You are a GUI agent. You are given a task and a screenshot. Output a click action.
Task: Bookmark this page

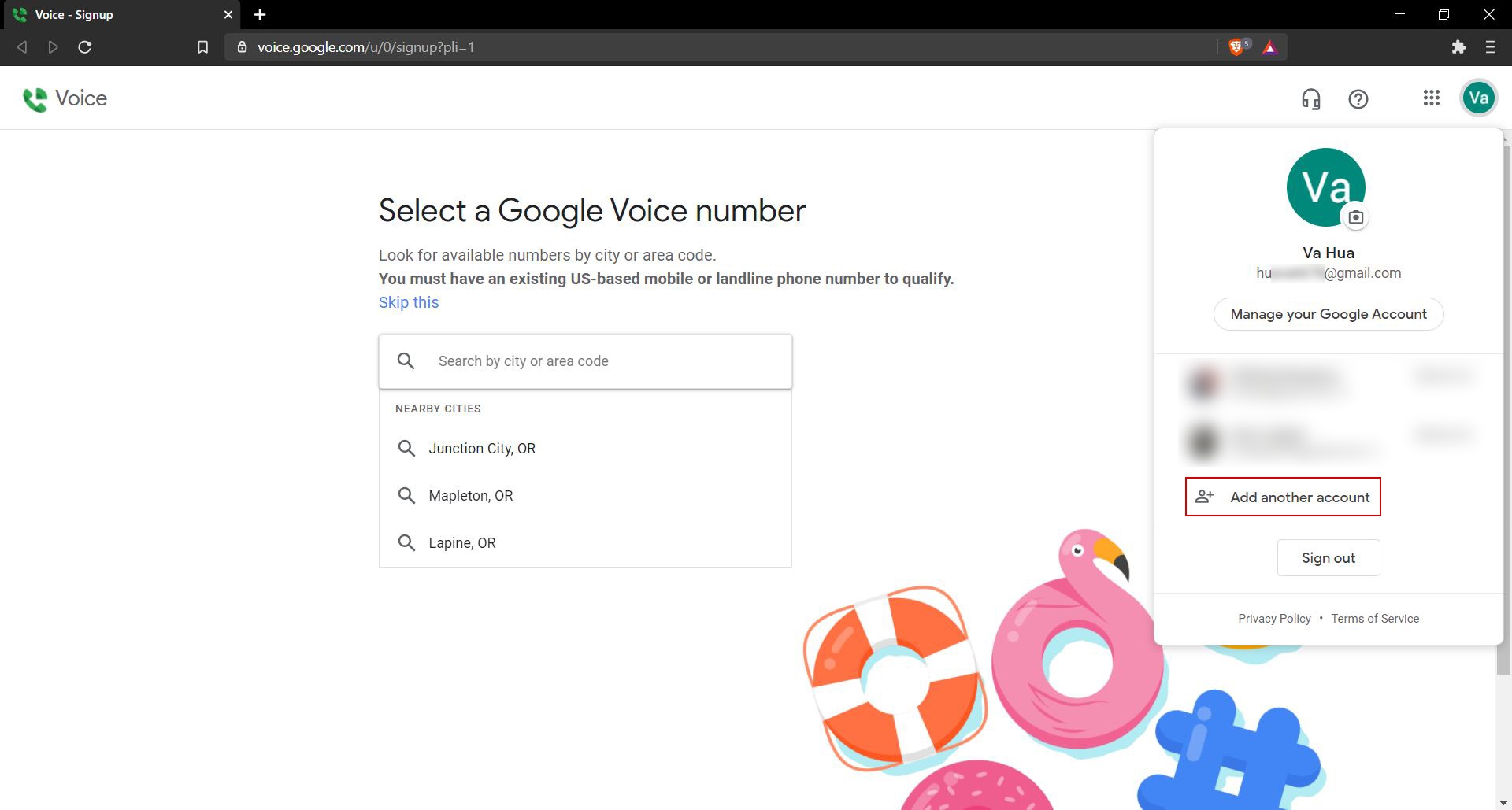pyautogui.click(x=202, y=47)
